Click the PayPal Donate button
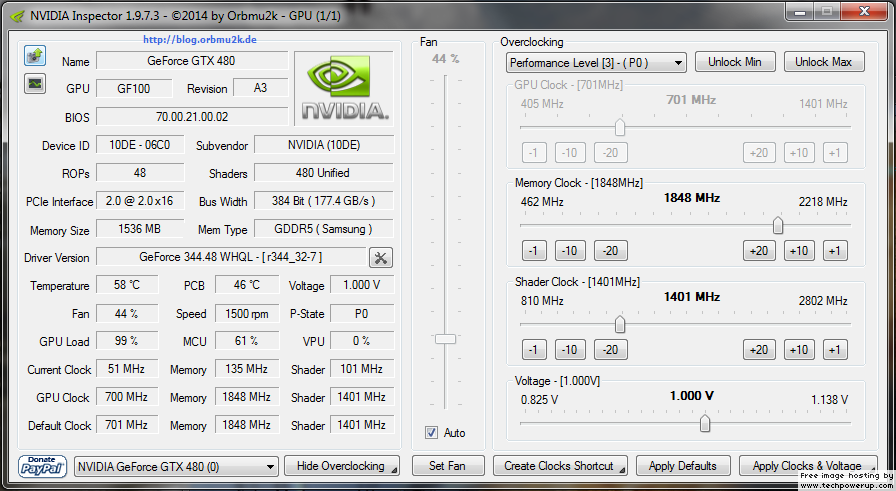The height and width of the screenshot is (491, 896). 42,466
